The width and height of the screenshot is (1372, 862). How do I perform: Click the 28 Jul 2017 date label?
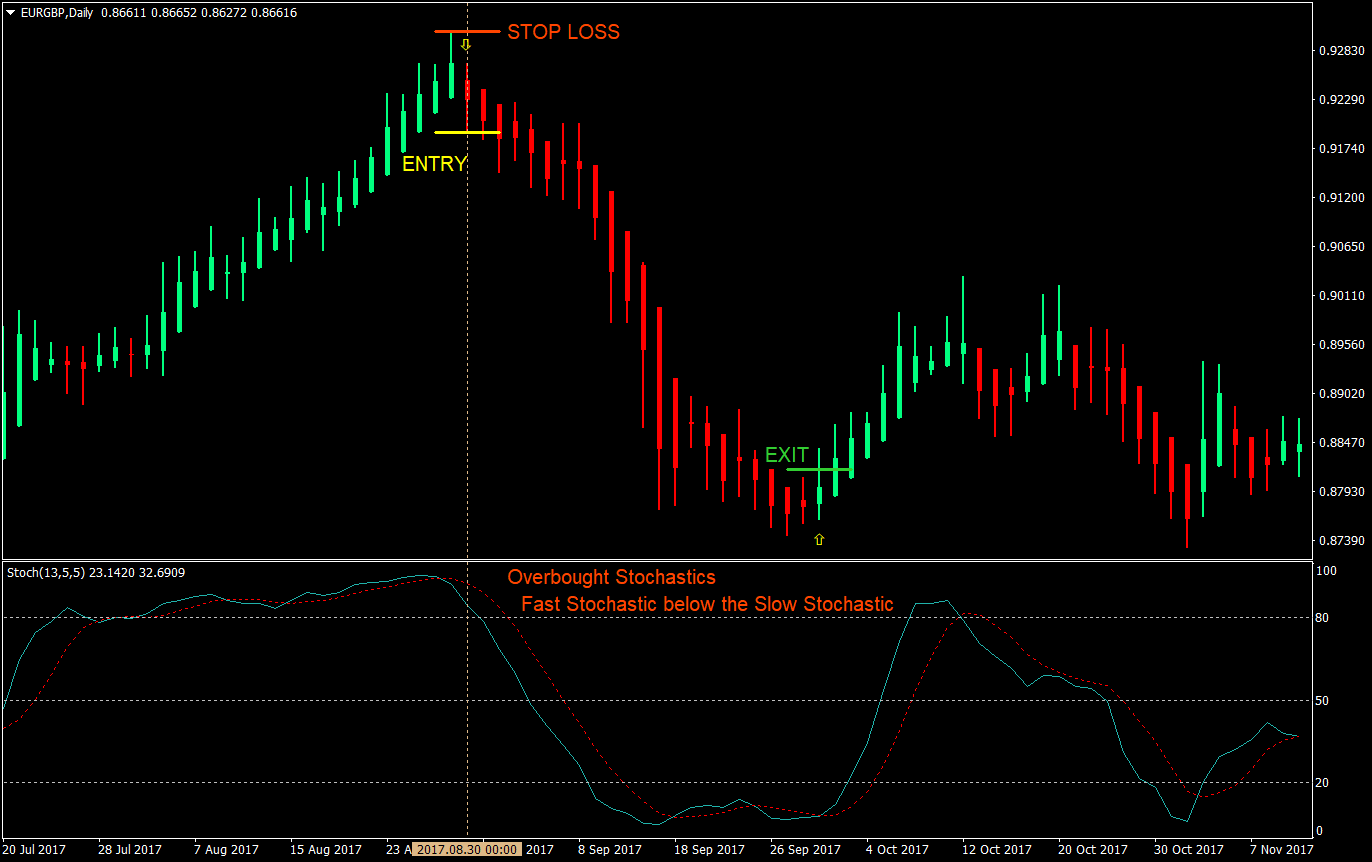pyautogui.click(x=130, y=849)
